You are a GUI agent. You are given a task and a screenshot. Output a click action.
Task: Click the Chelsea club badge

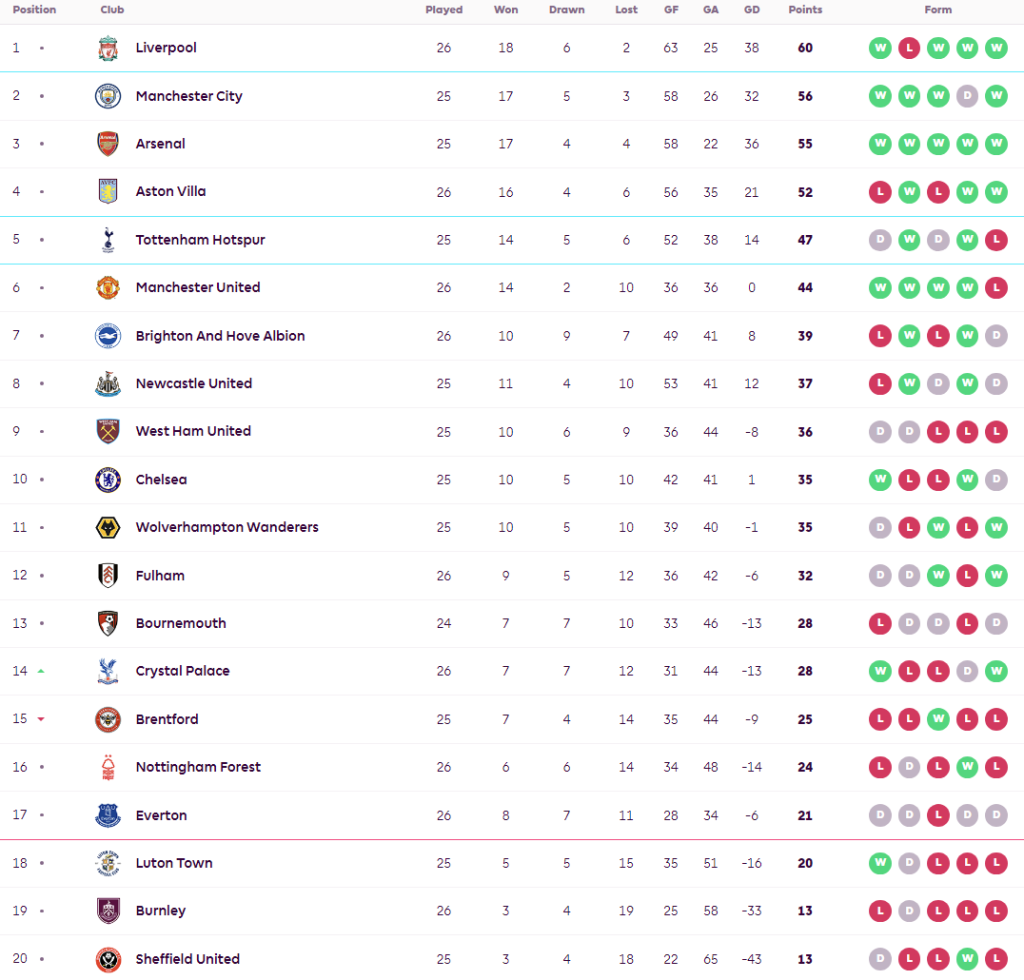point(108,480)
